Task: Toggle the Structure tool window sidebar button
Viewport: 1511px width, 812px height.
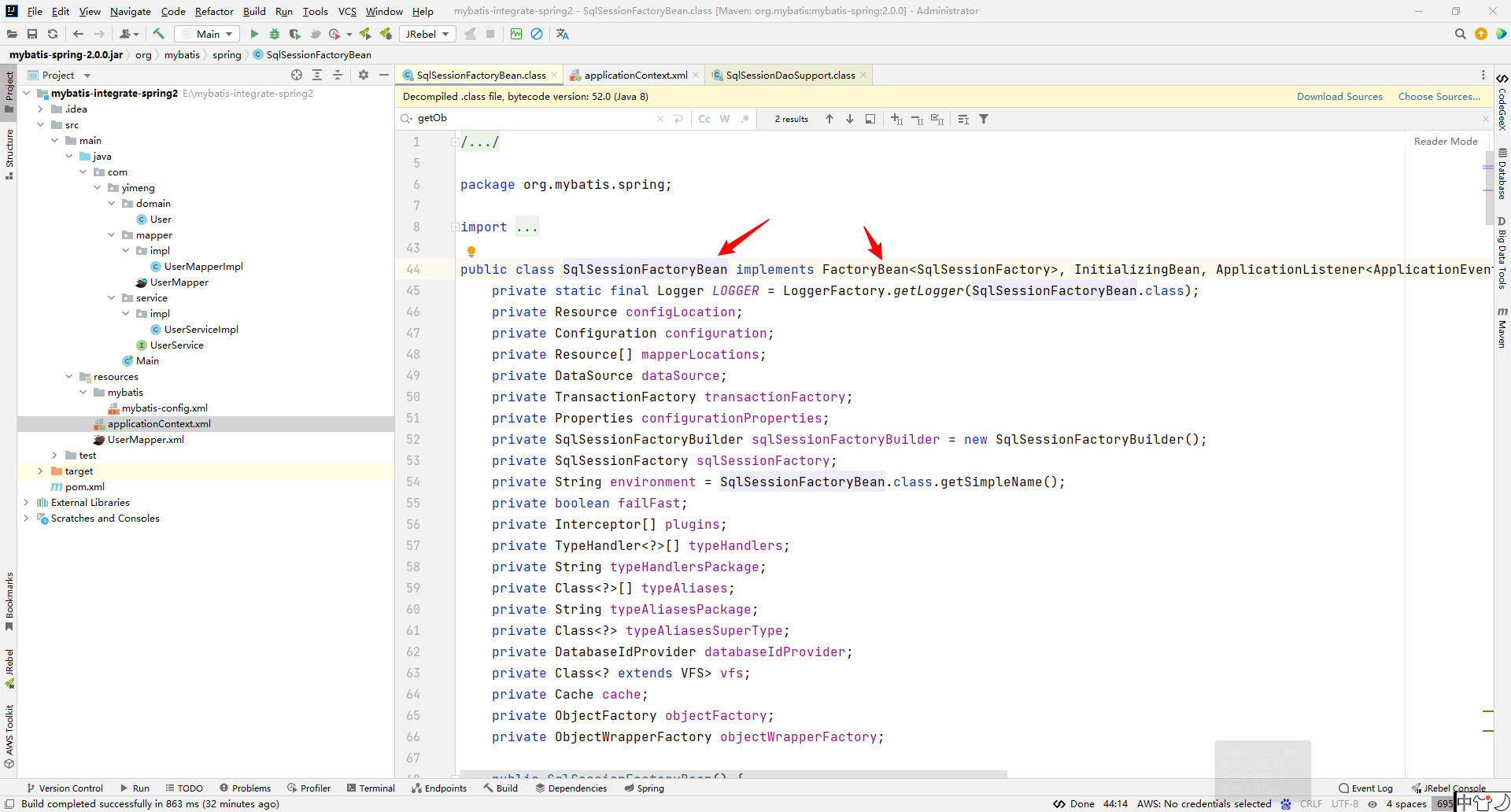Action: 9,154
